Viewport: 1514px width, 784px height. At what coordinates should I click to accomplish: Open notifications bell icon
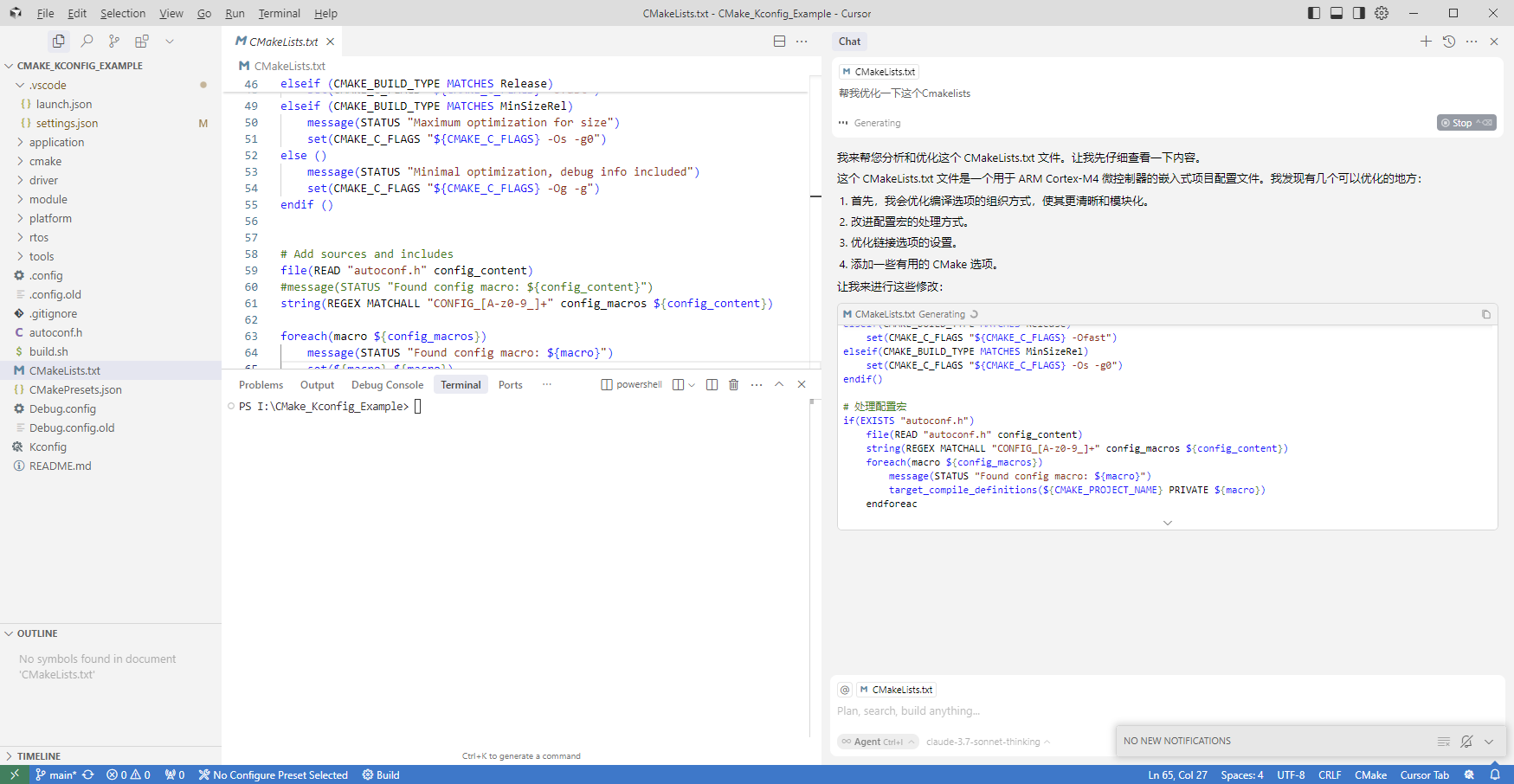[x=1495, y=775]
